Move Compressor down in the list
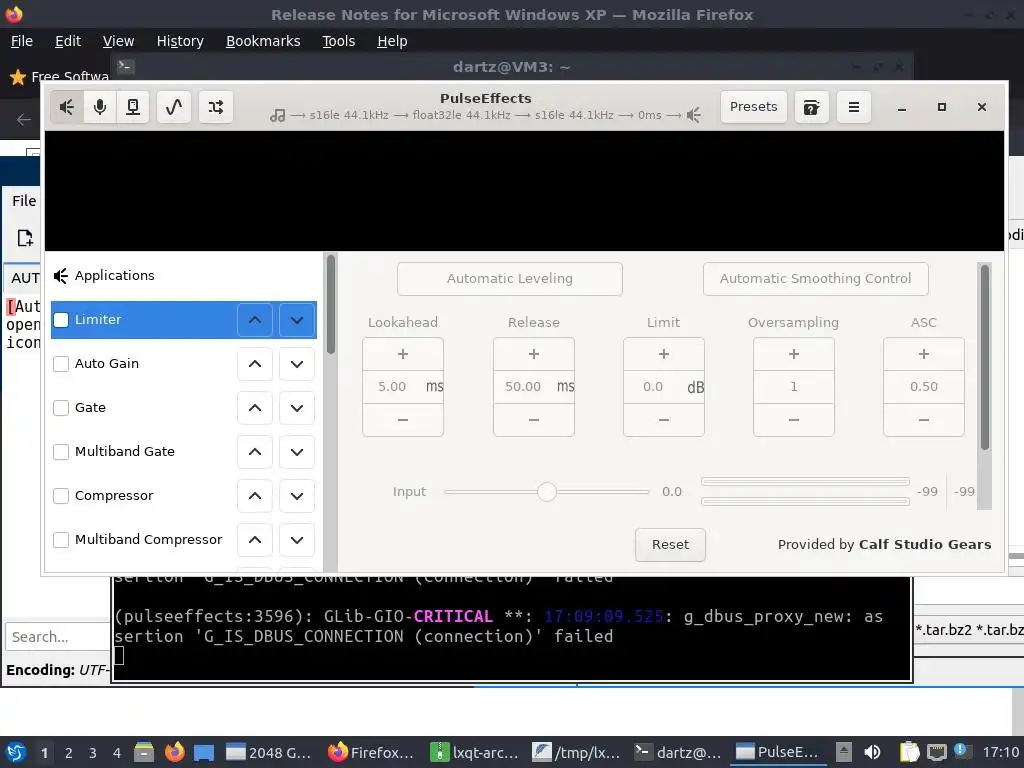This screenshot has width=1024, height=768. pyautogui.click(x=296, y=496)
